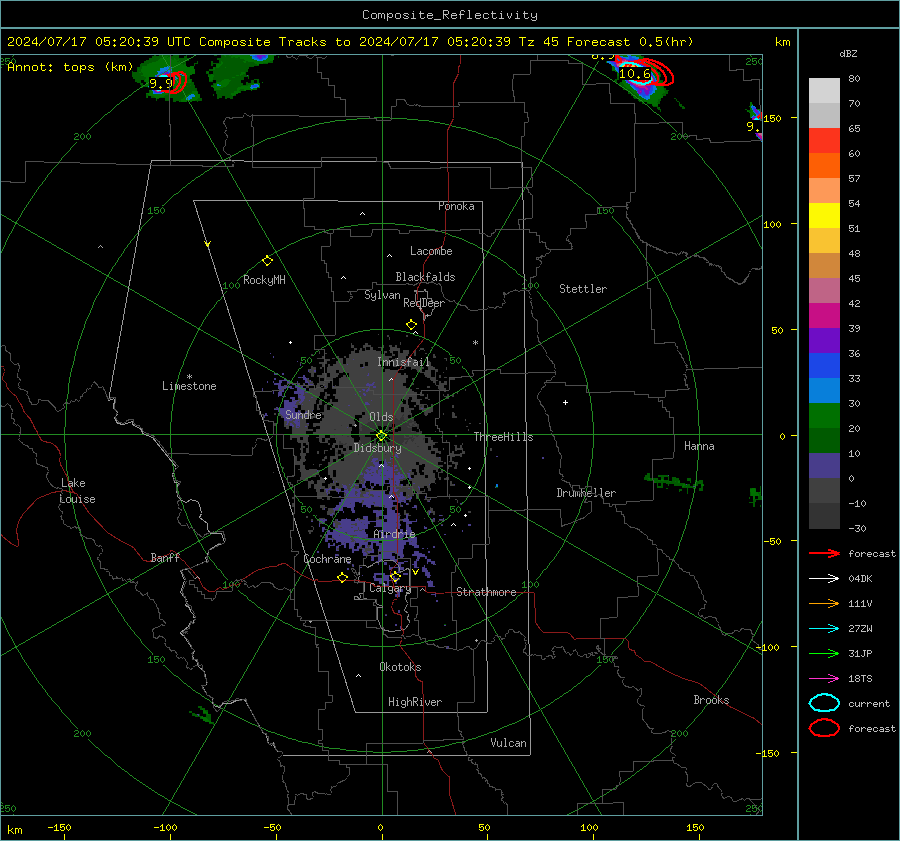Click the 'Annot: tops (km)' label

click(70, 67)
